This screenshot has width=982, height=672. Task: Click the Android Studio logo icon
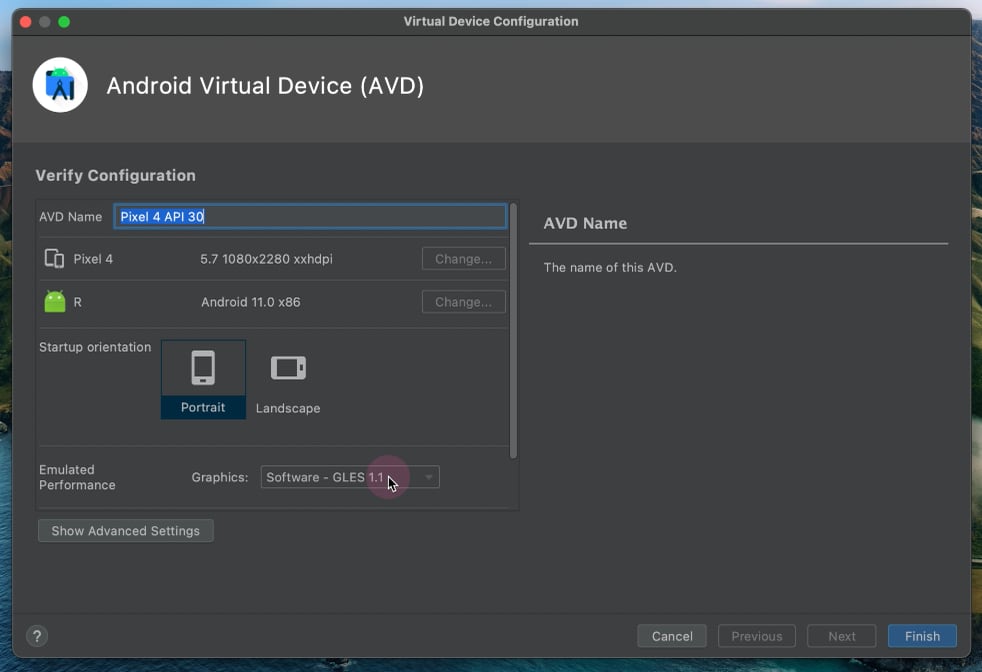[60, 85]
